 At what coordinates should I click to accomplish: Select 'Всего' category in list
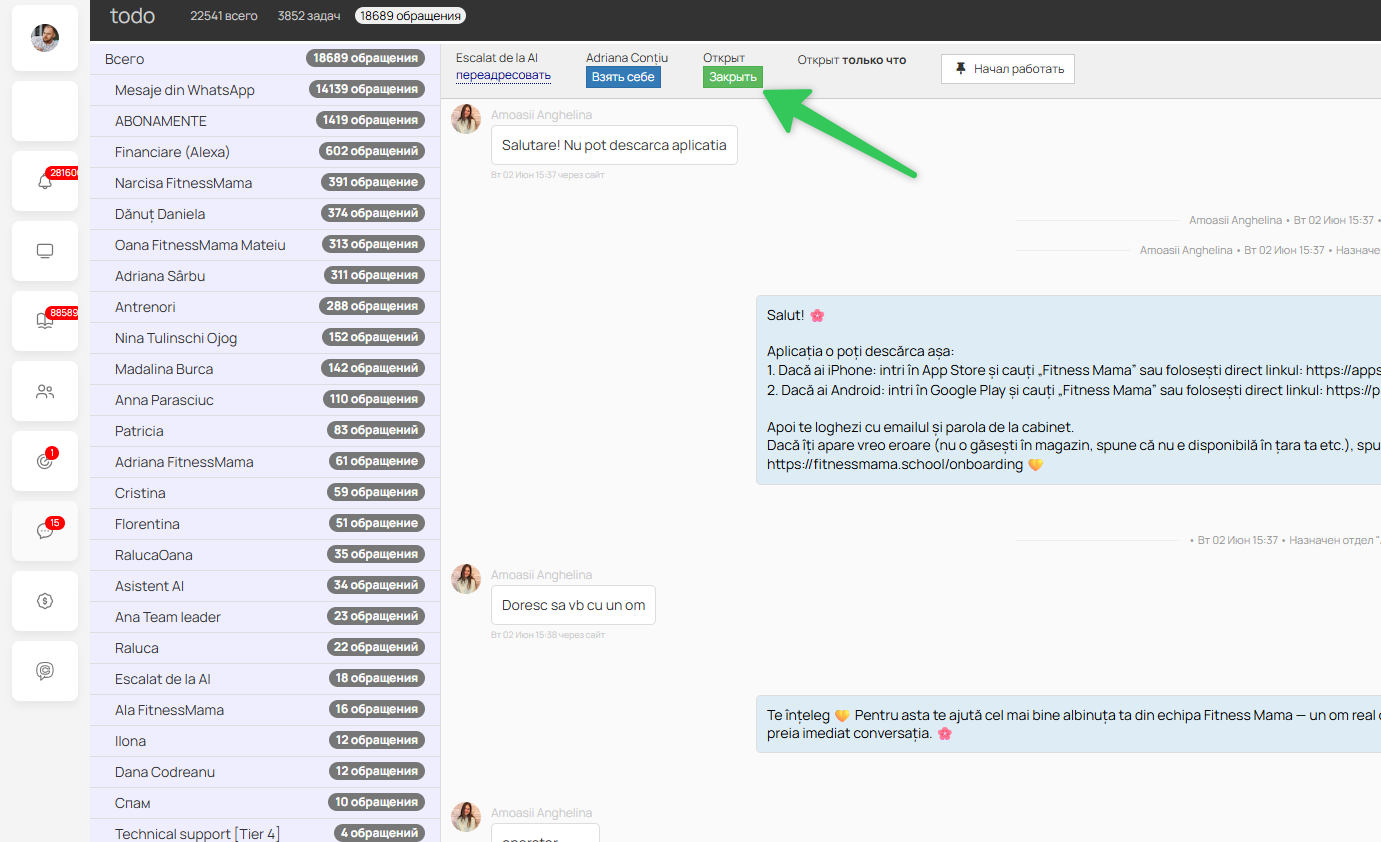(x=265, y=59)
